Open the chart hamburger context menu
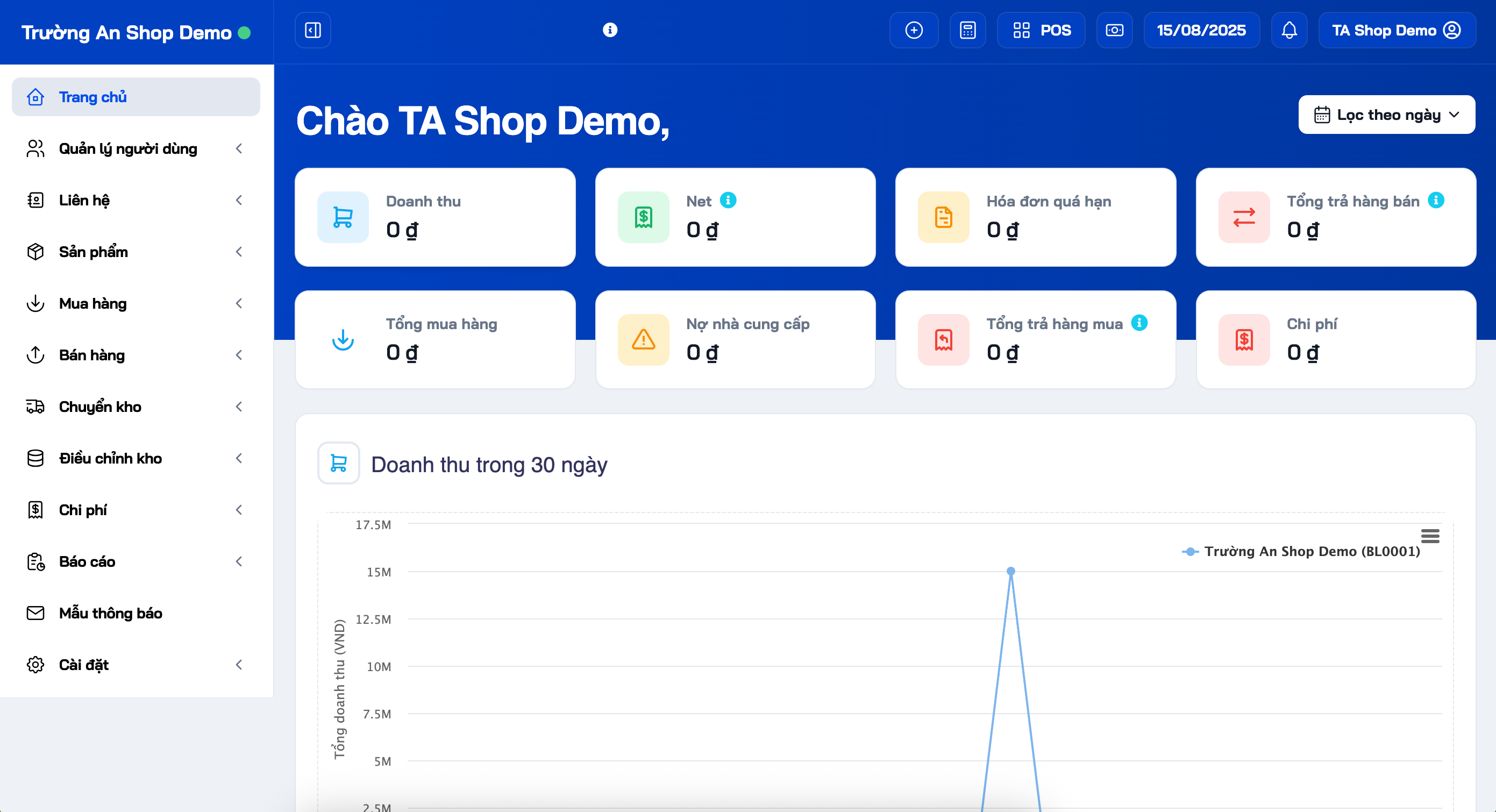This screenshot has width=1496, height=812. pos(1430,536)
